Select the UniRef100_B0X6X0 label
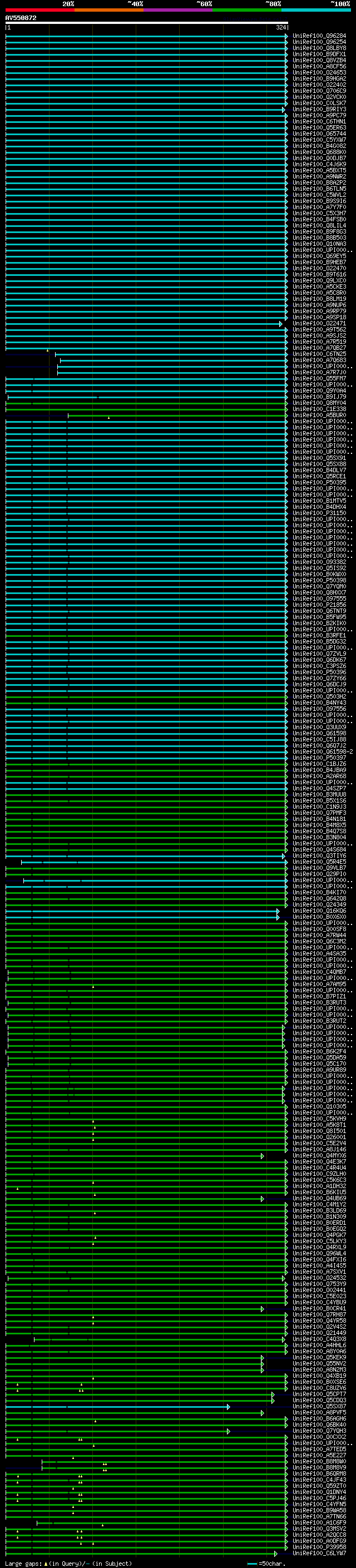Viewport: 356px width, 1568px height. point(319,917)
